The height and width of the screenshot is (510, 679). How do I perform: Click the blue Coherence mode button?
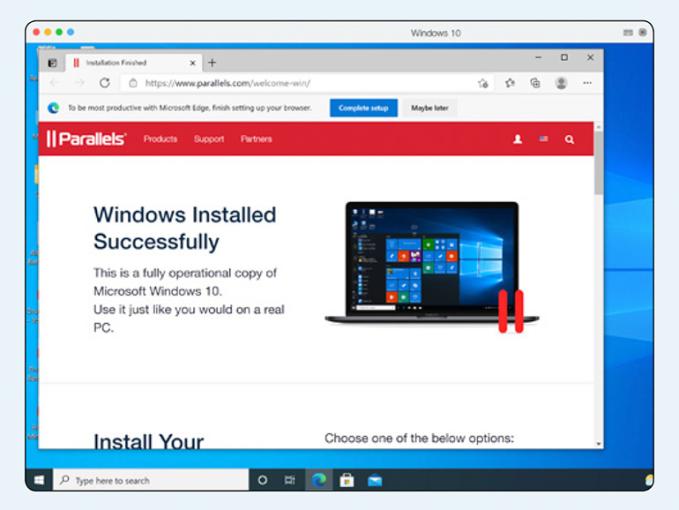tap(71, 32)
